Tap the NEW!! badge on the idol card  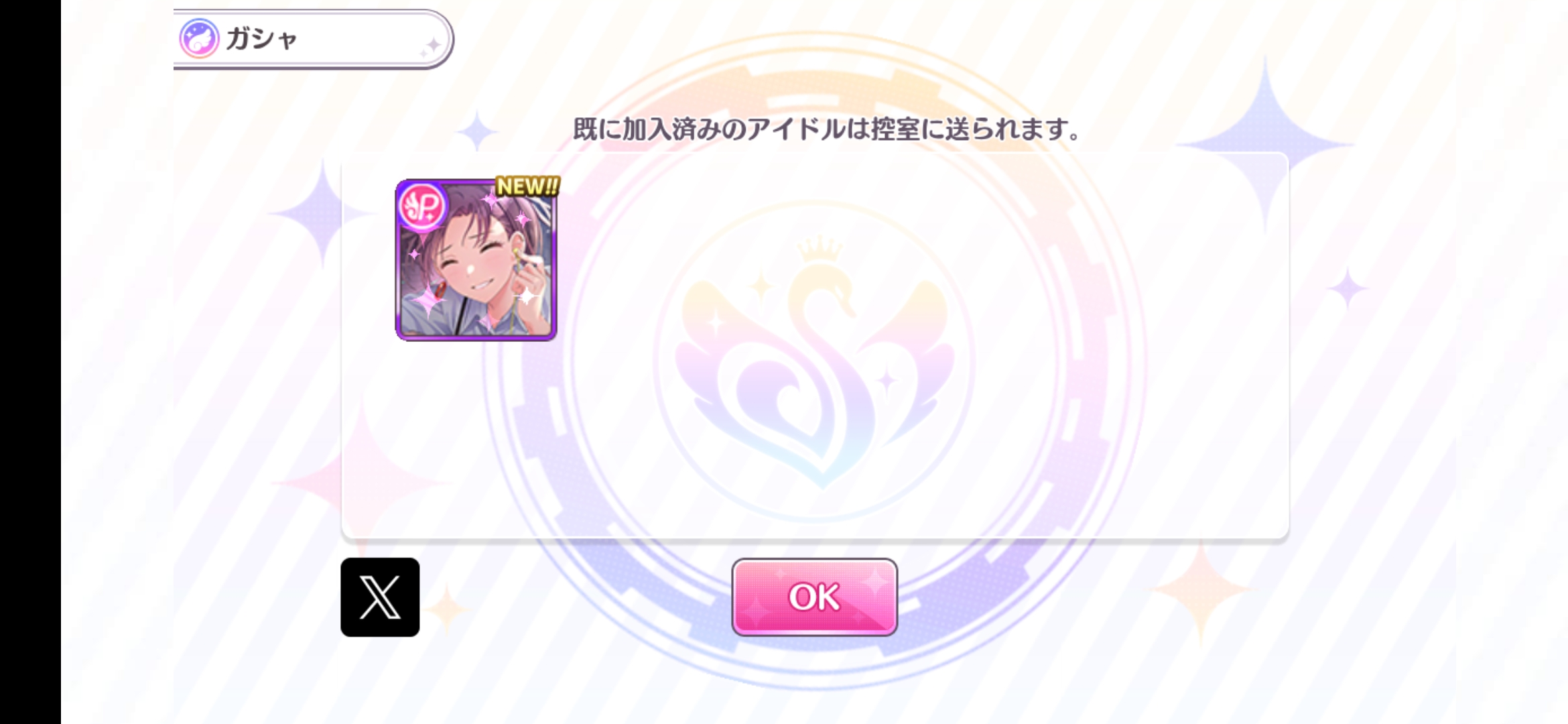527,186
